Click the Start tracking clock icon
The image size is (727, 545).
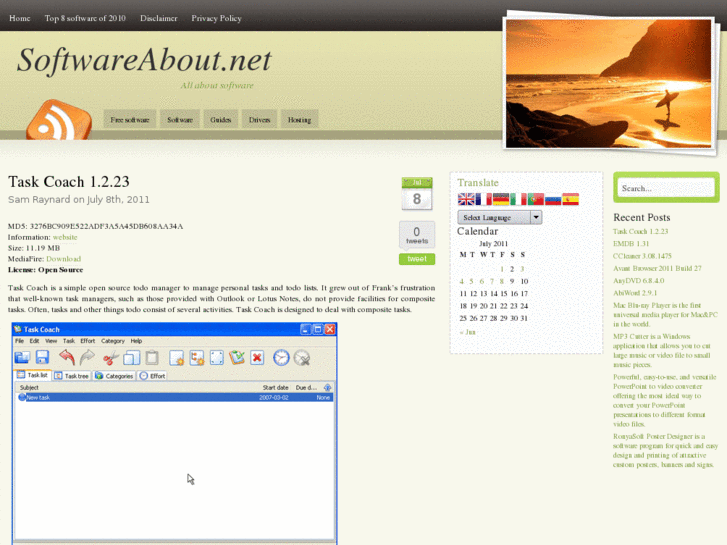pos(281,358)
